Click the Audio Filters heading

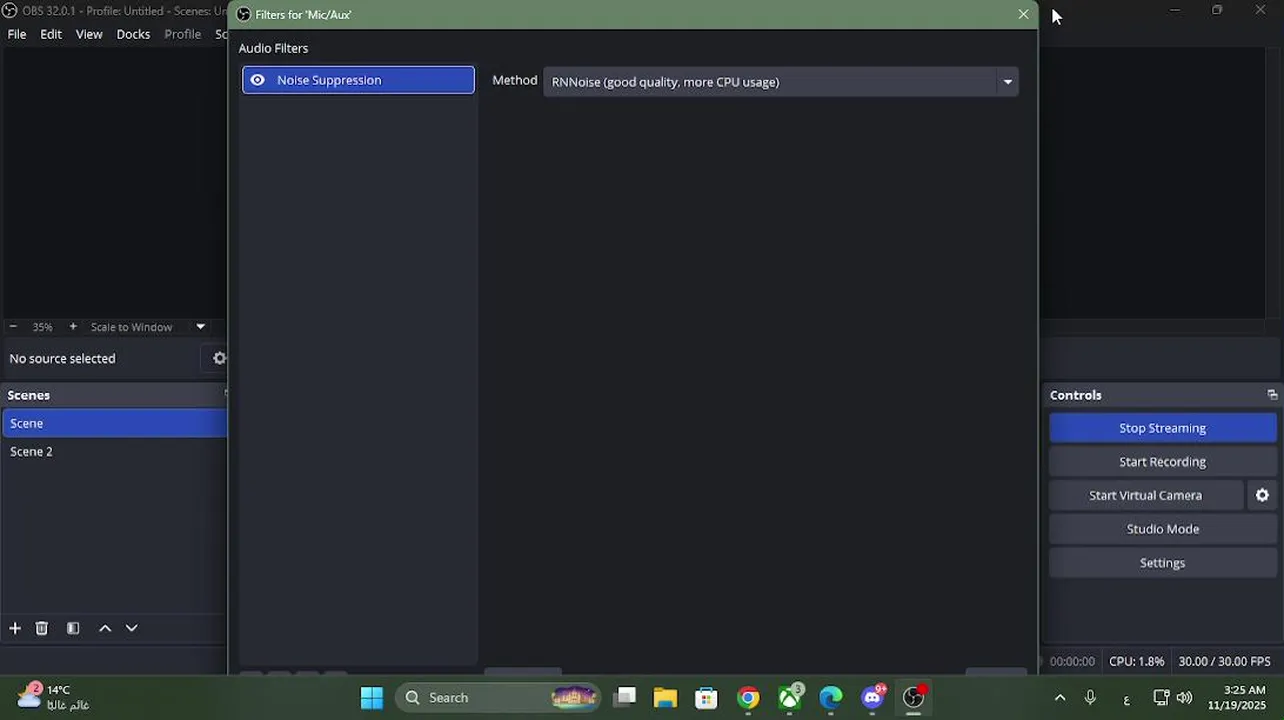[273, 48]
